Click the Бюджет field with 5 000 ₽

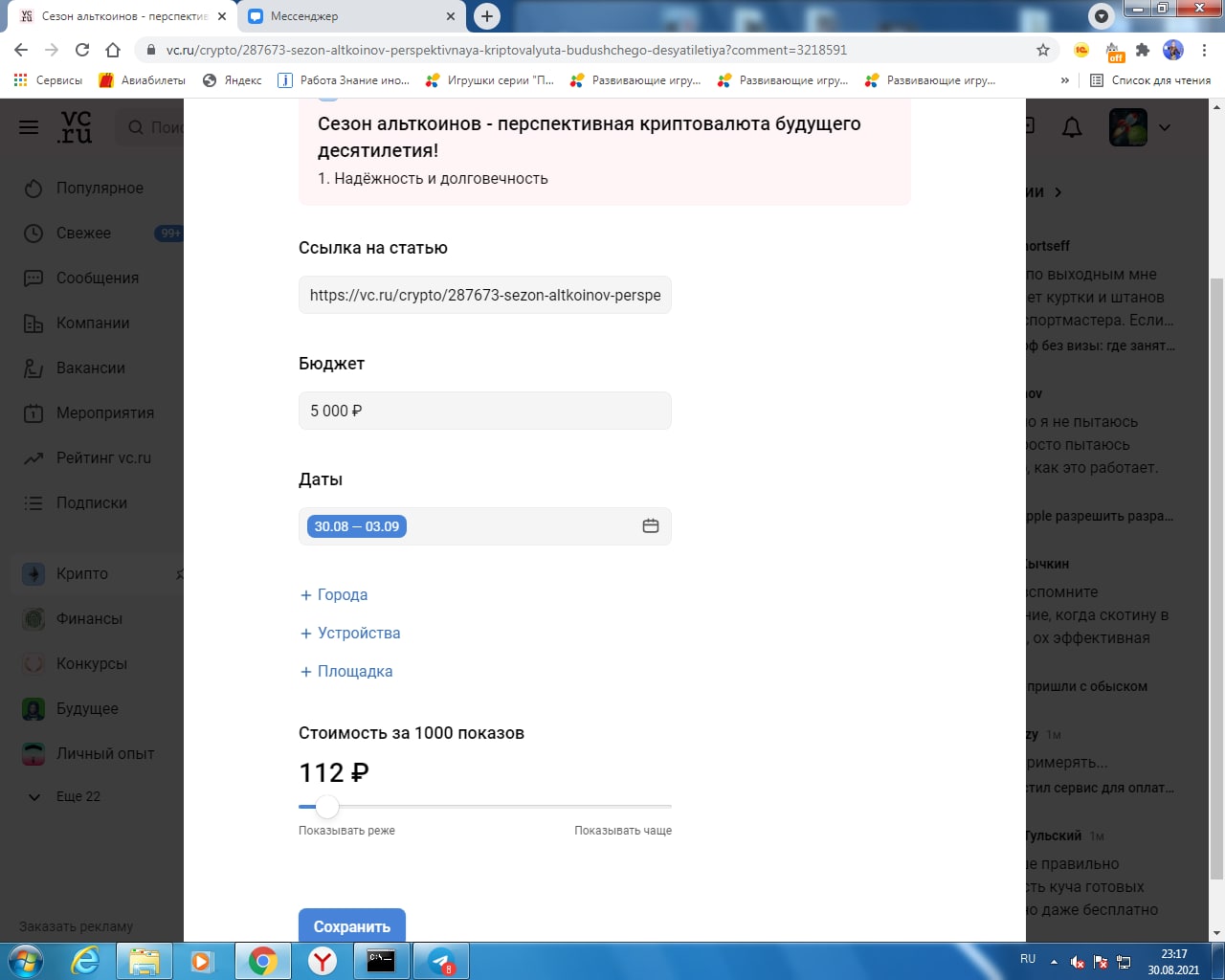[485, 411]
